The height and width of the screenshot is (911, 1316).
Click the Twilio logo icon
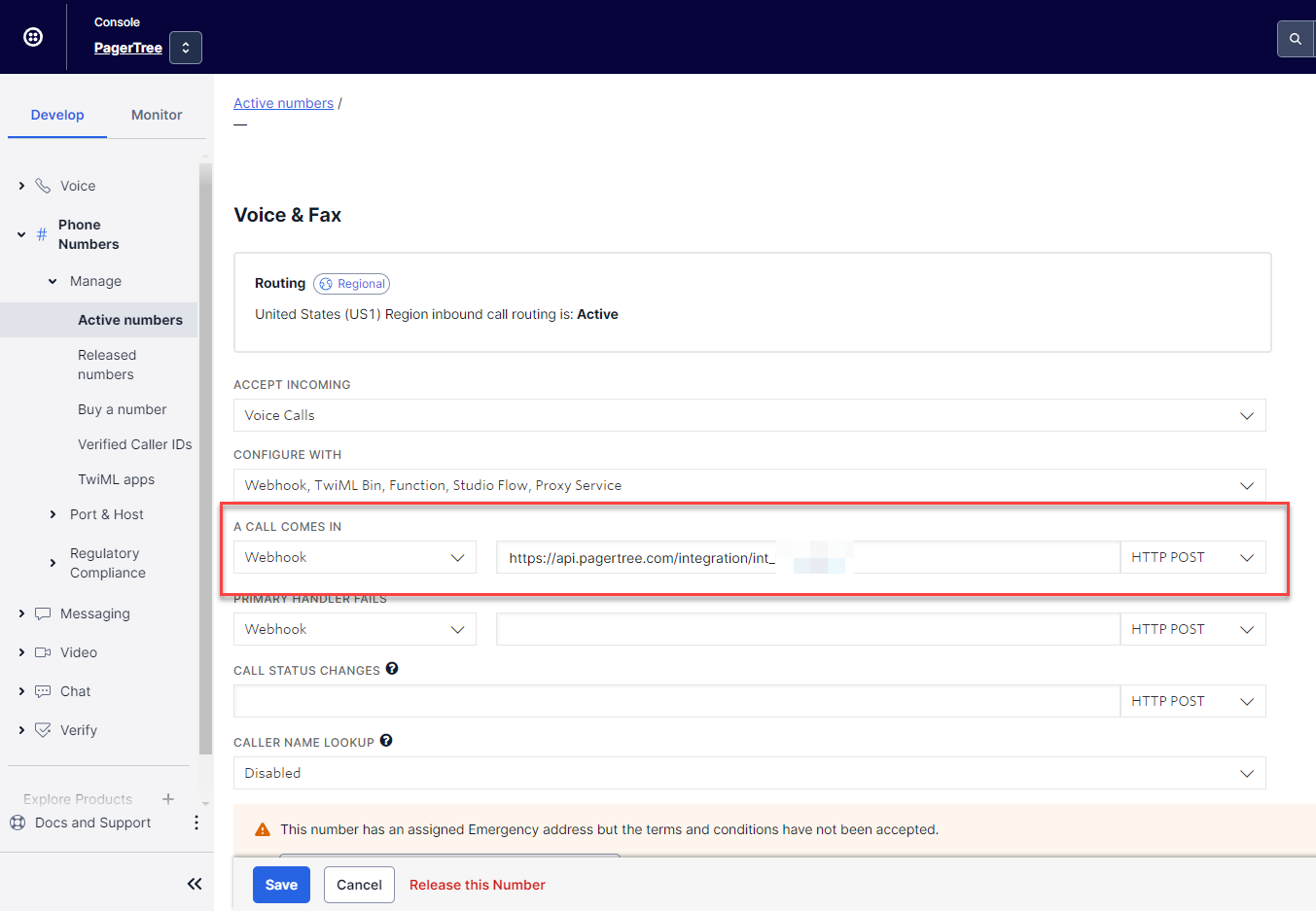33,37
